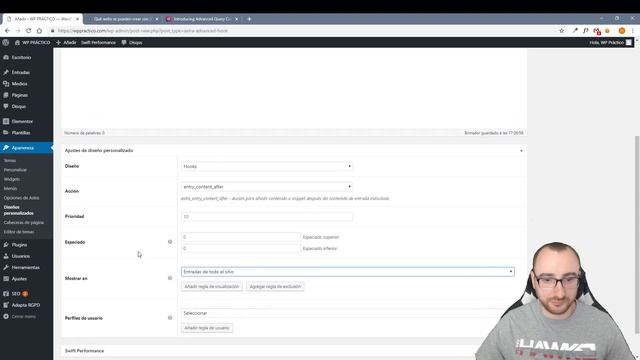
Task: Open the Diseño dropdown showing Hooks
Action: click(x=267, y=167)
